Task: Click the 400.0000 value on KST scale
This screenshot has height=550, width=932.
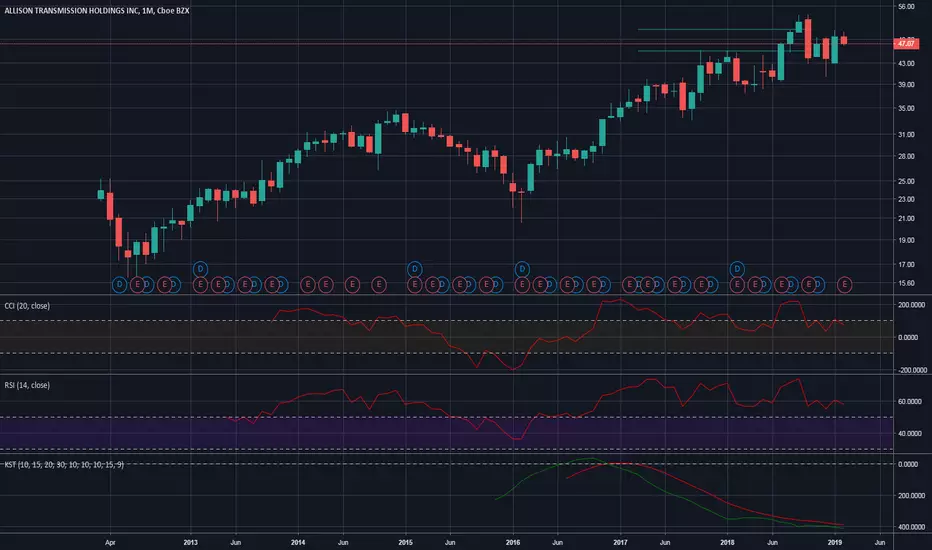Action: coord(912,527)
